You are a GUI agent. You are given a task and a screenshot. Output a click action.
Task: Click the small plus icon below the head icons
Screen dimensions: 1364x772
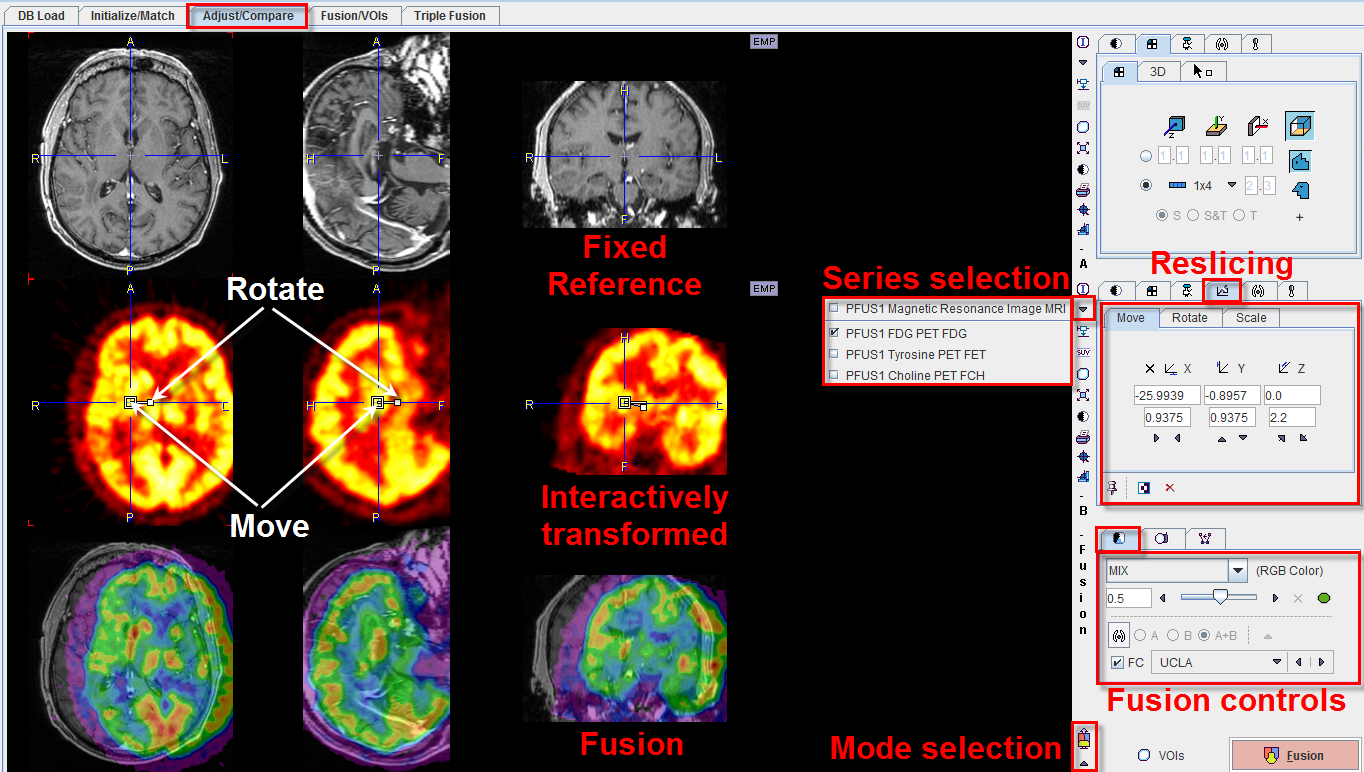pos(1300,217)
